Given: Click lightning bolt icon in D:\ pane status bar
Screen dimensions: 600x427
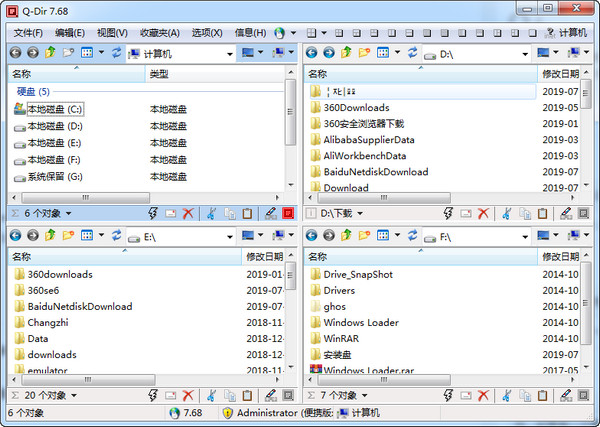Looking at the screenshot, I should (x=448, y=214).
